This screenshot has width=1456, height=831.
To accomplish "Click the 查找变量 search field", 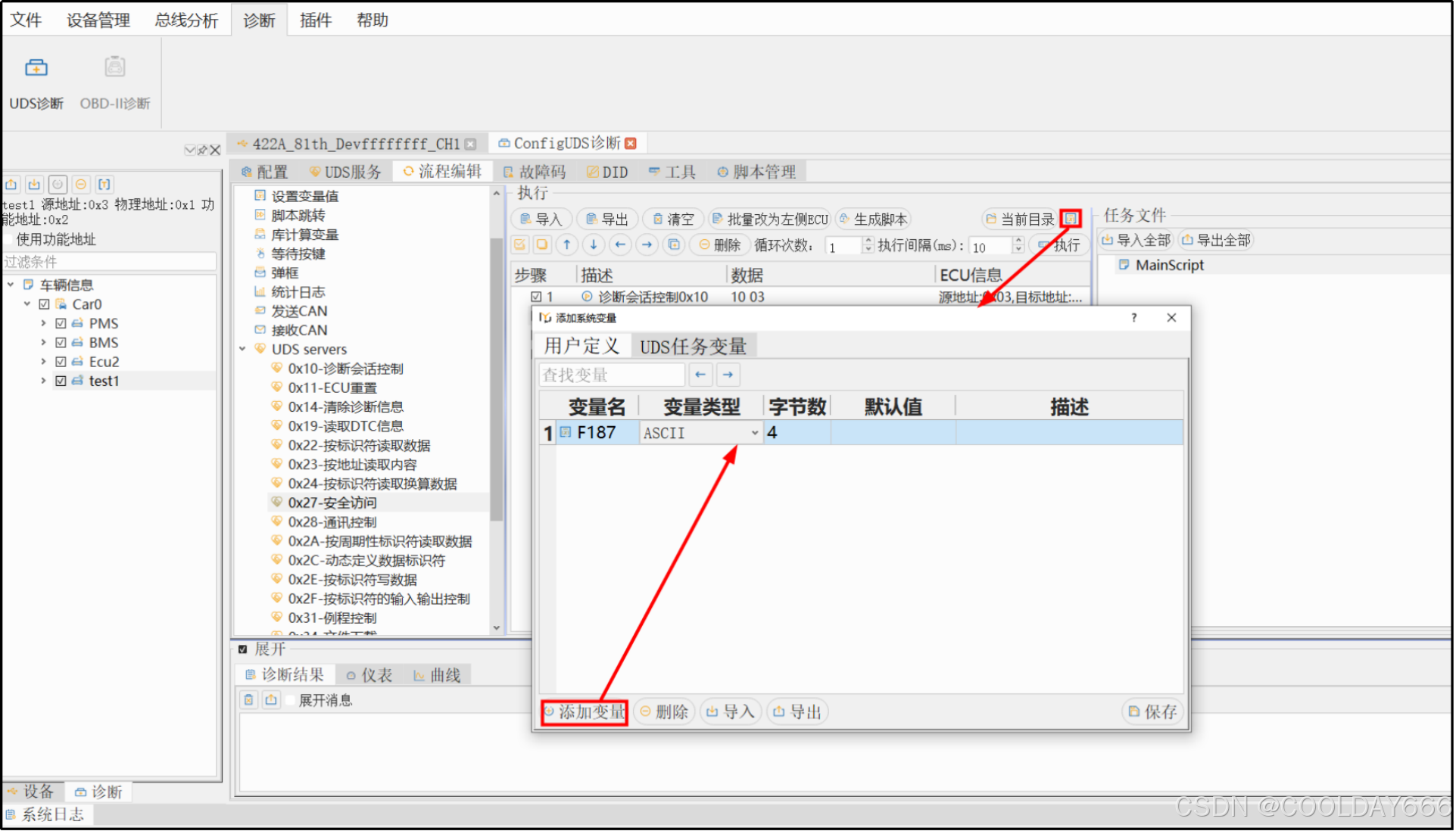I will [x=612, y=375].
